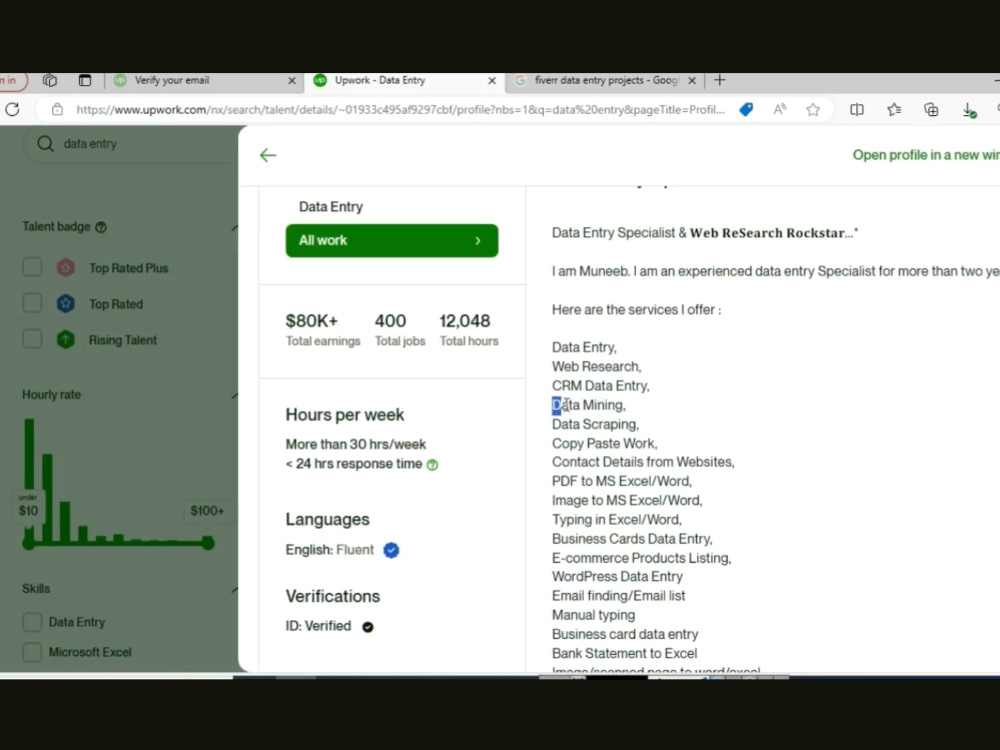The width and height of the screenshot is (1000, 750).
Task: Click E-commerce Products Listing line
Action: [x=641, y=558]
